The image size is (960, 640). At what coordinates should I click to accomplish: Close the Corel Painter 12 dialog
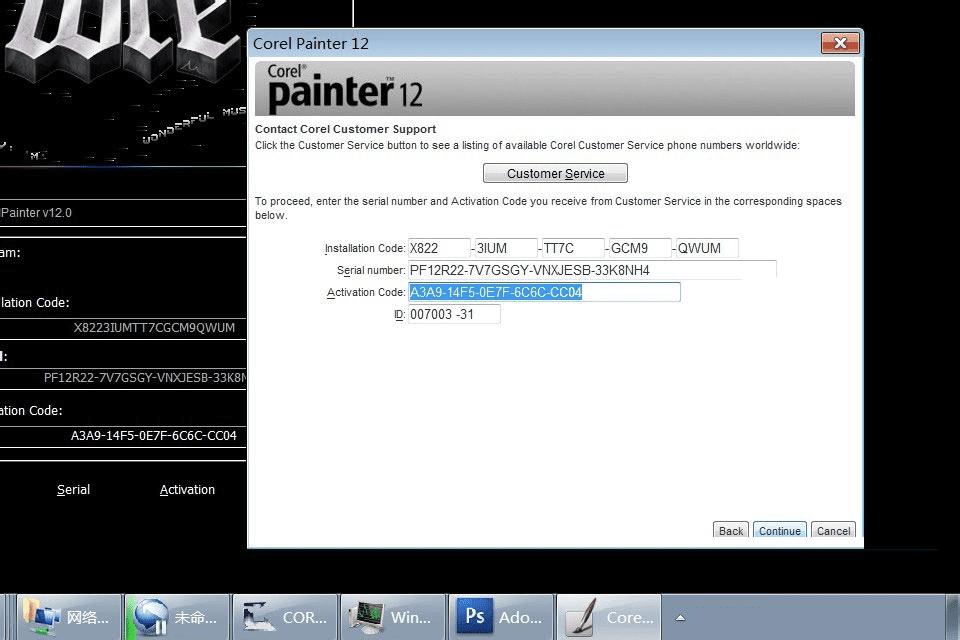(840, 43)
